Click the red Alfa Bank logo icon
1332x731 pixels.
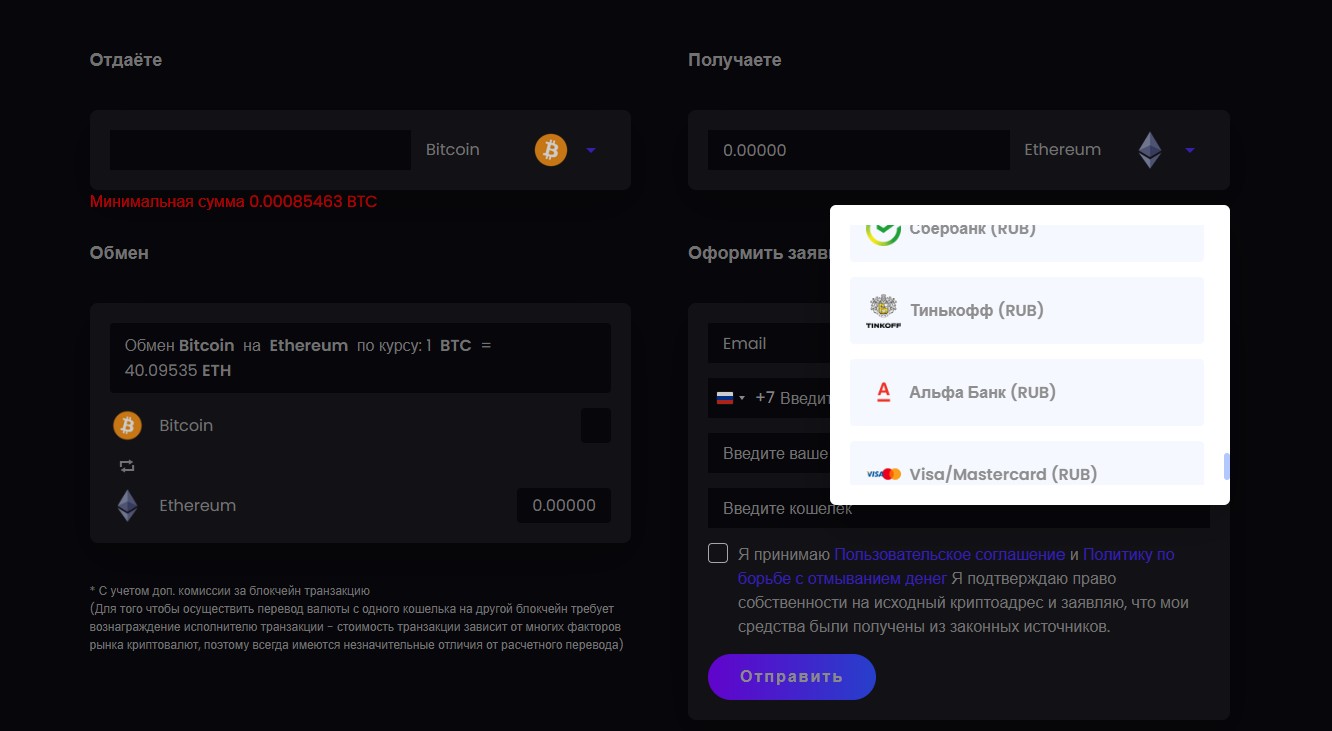883,392
